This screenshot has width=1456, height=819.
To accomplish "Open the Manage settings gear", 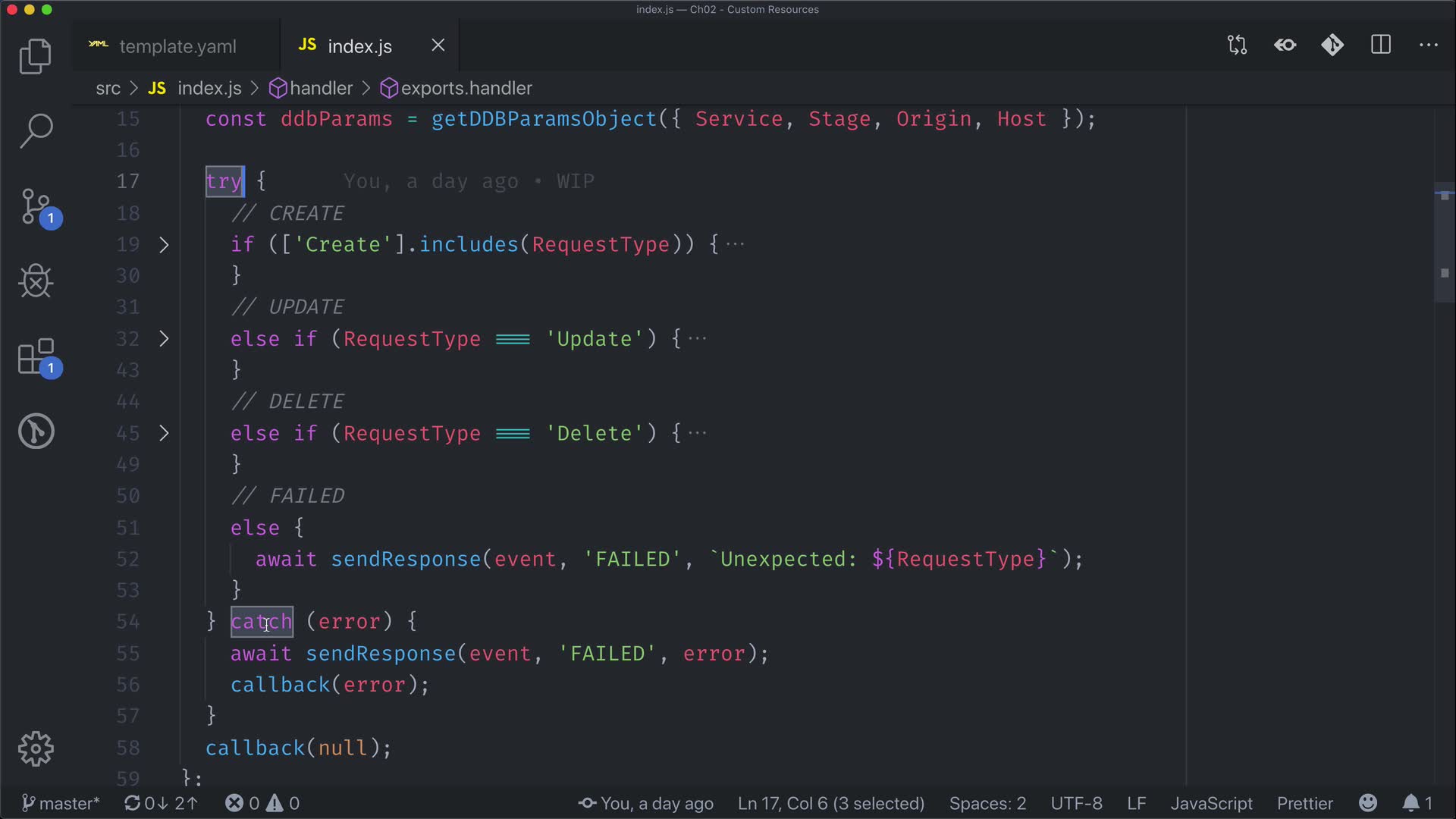I will pos(36,749).
